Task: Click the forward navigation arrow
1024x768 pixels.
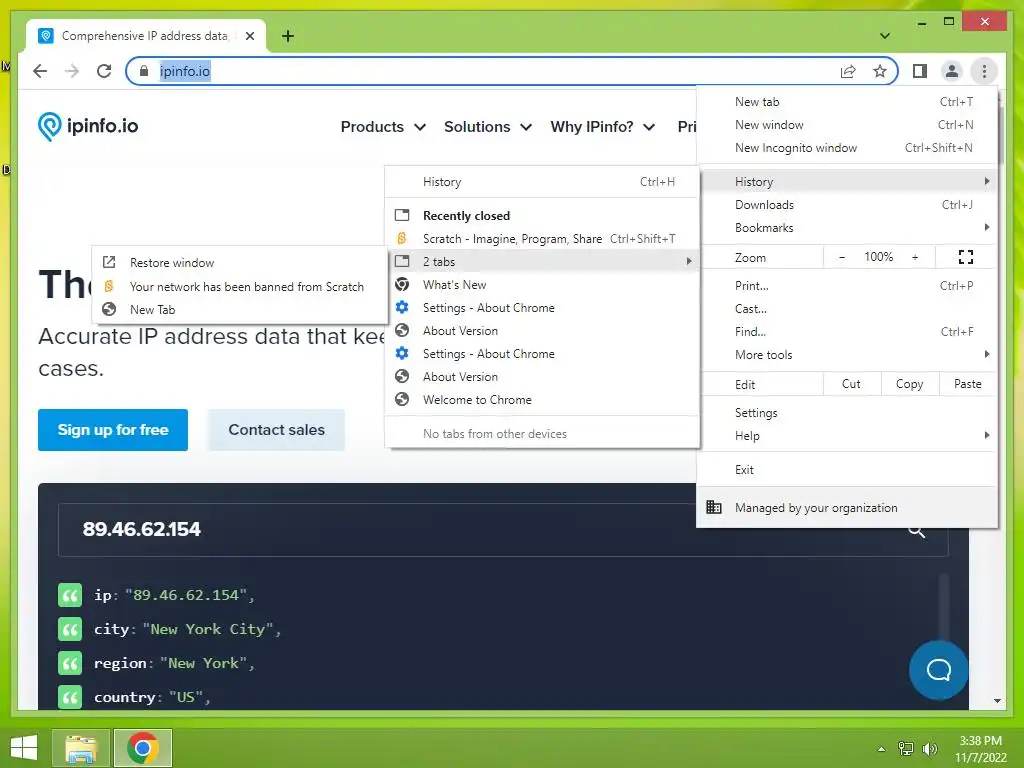Action: click(72, 71)
